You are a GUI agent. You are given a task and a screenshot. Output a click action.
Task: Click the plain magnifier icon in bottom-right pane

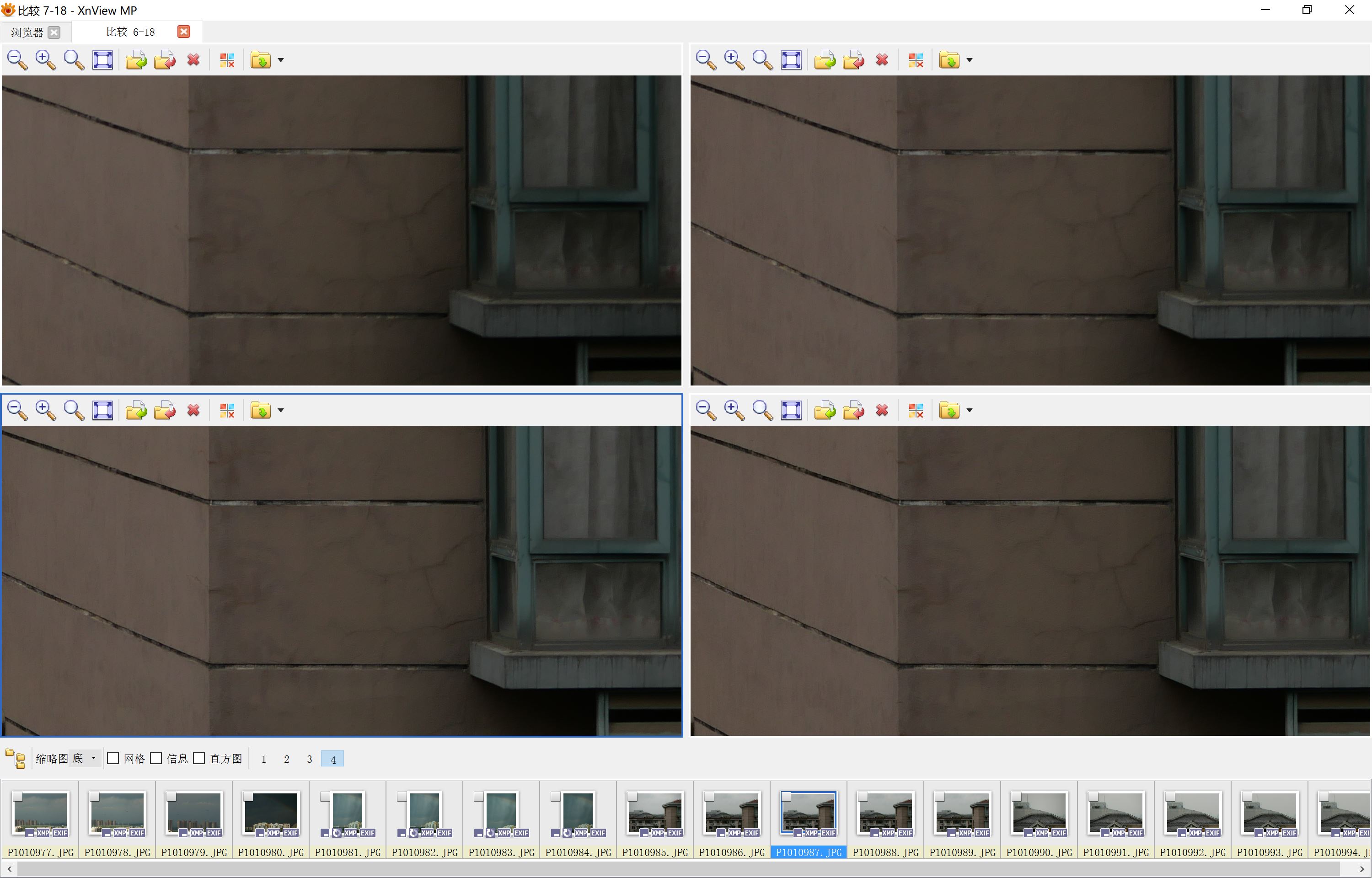[762, 410]
